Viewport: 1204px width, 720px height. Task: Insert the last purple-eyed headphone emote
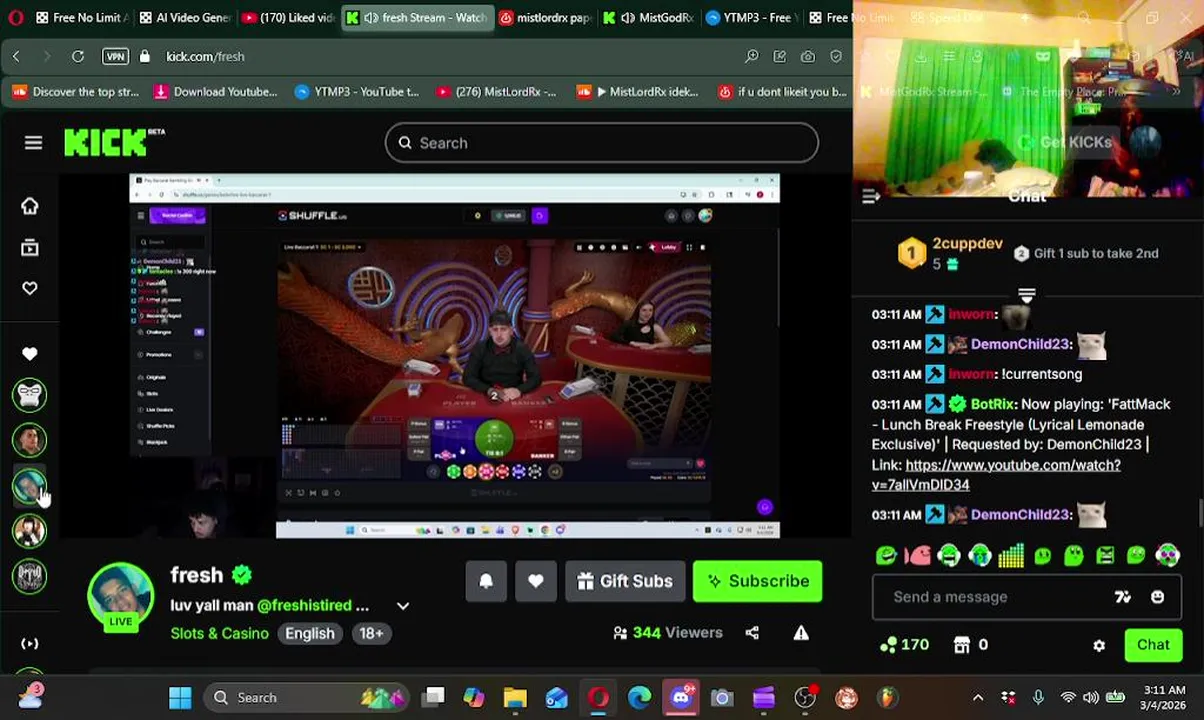tap(1167, 555)
